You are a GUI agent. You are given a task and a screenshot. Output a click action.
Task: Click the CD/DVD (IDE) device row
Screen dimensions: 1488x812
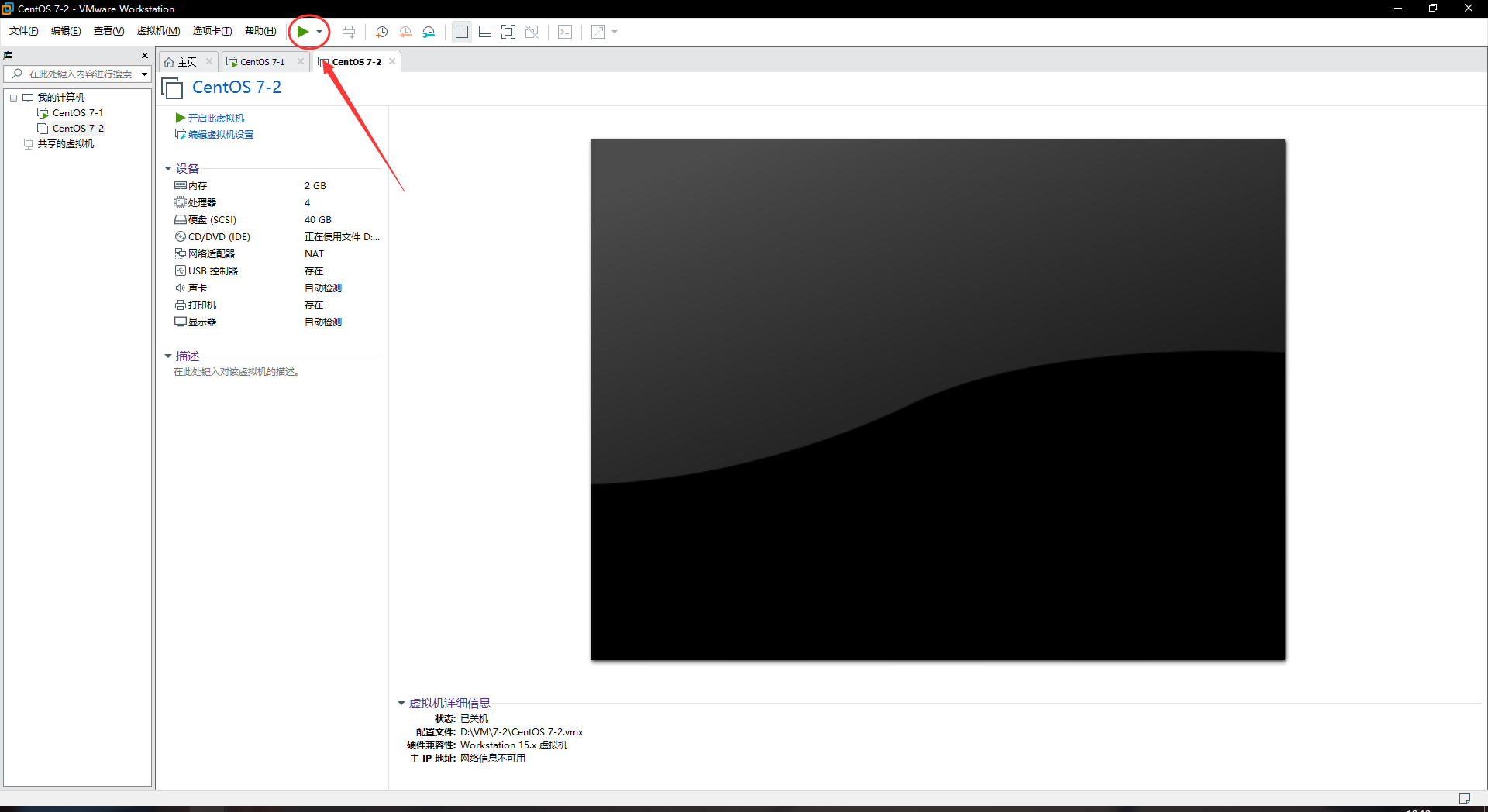(277, 237)
